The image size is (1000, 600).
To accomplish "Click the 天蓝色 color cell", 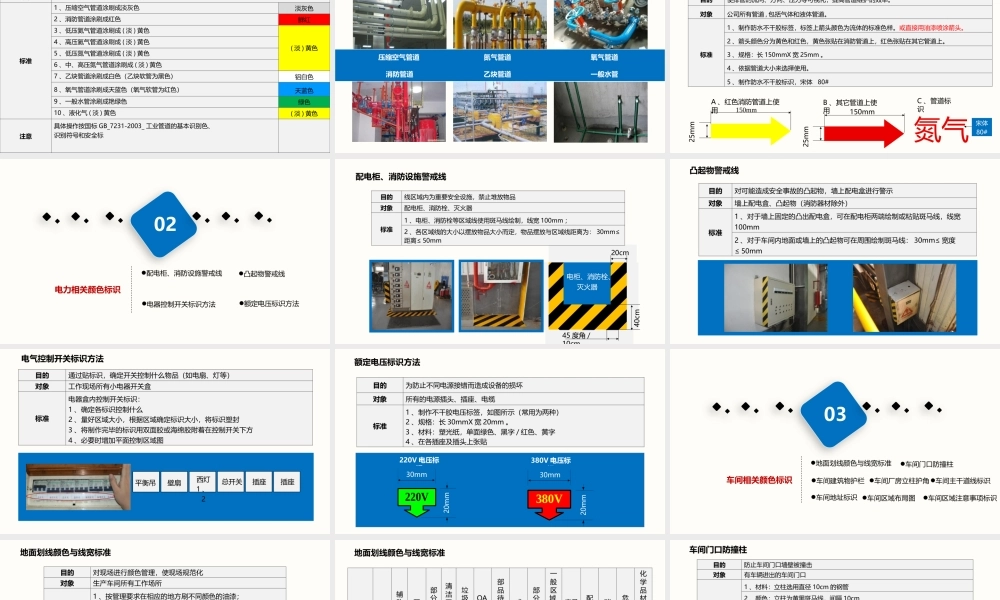I will (304, 91).
